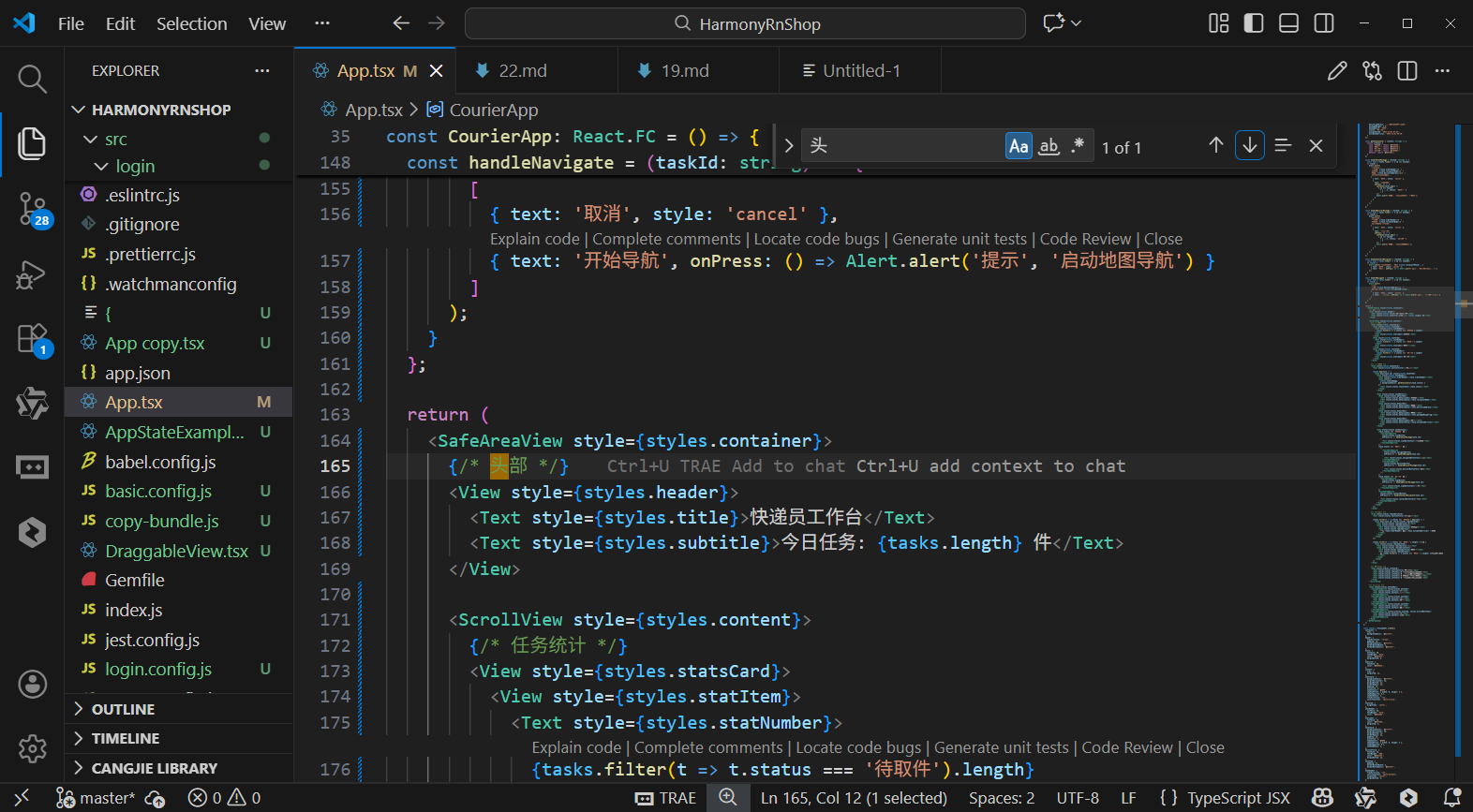Viewport: 1473px width, 812px height.
Task: Split the editor right
Action: (x=1407, y=71)
